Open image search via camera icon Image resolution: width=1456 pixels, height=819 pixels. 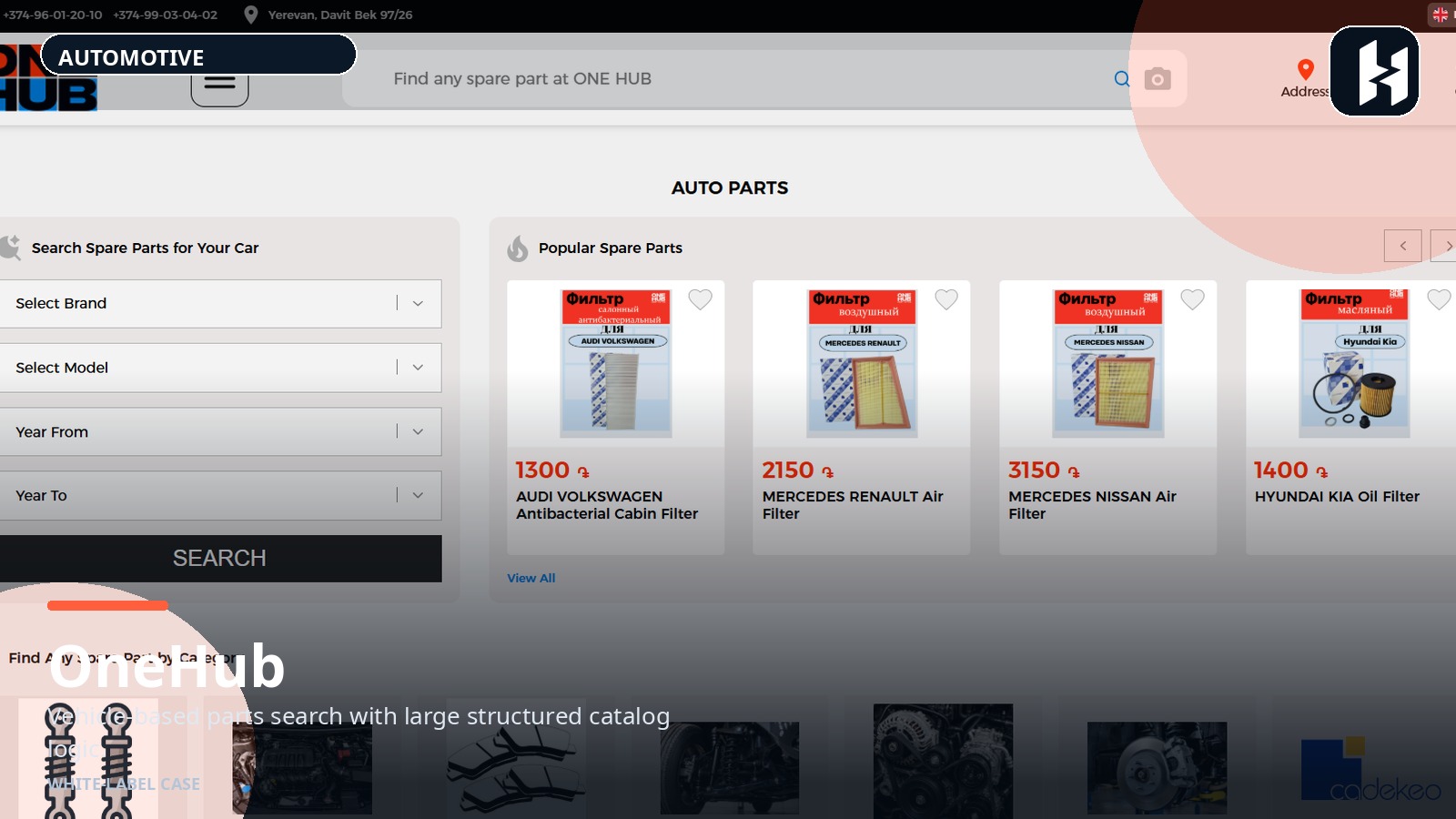(x=1158, y=79)
